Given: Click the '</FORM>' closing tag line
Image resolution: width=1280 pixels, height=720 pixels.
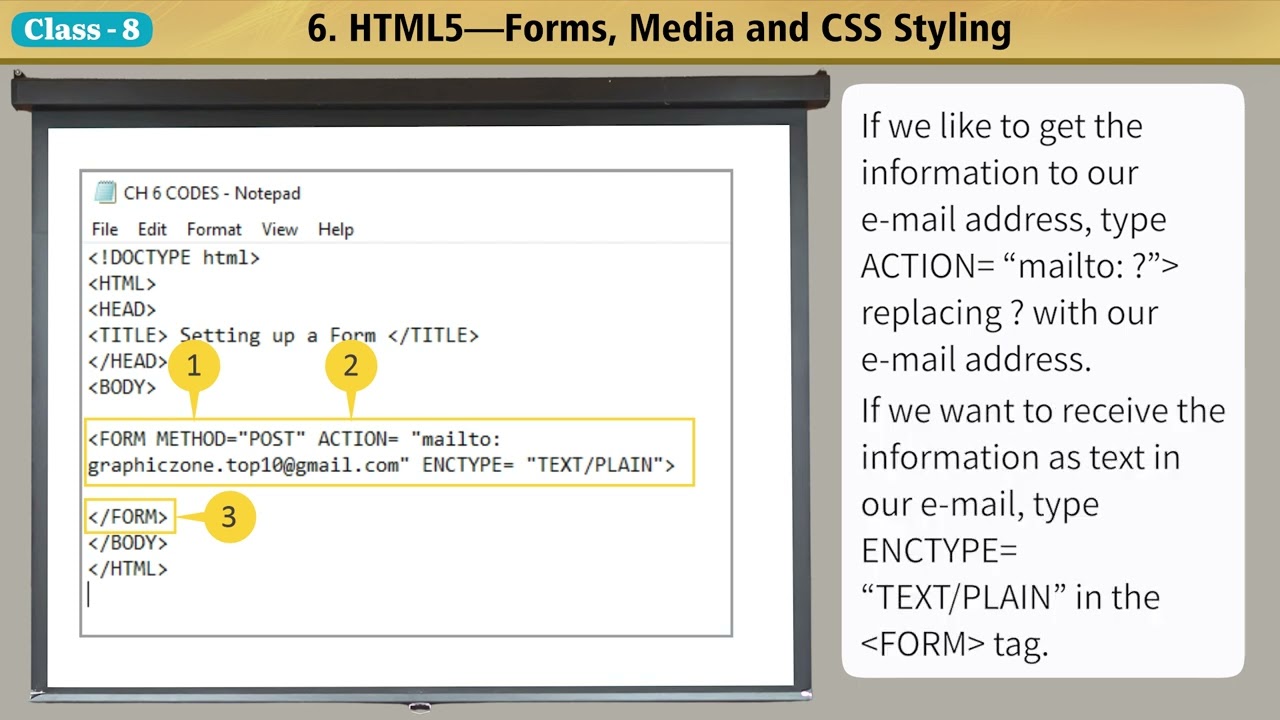Looking at the screenshot, I should pyautogui.click(x=128, y=517).
